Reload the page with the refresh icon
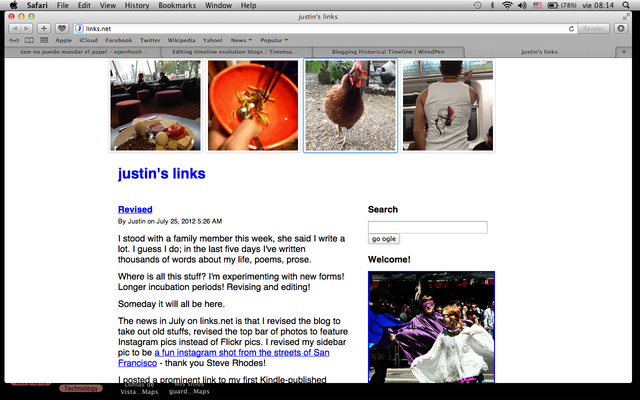Viewport: 640px width, 400px height. point(571,29)
